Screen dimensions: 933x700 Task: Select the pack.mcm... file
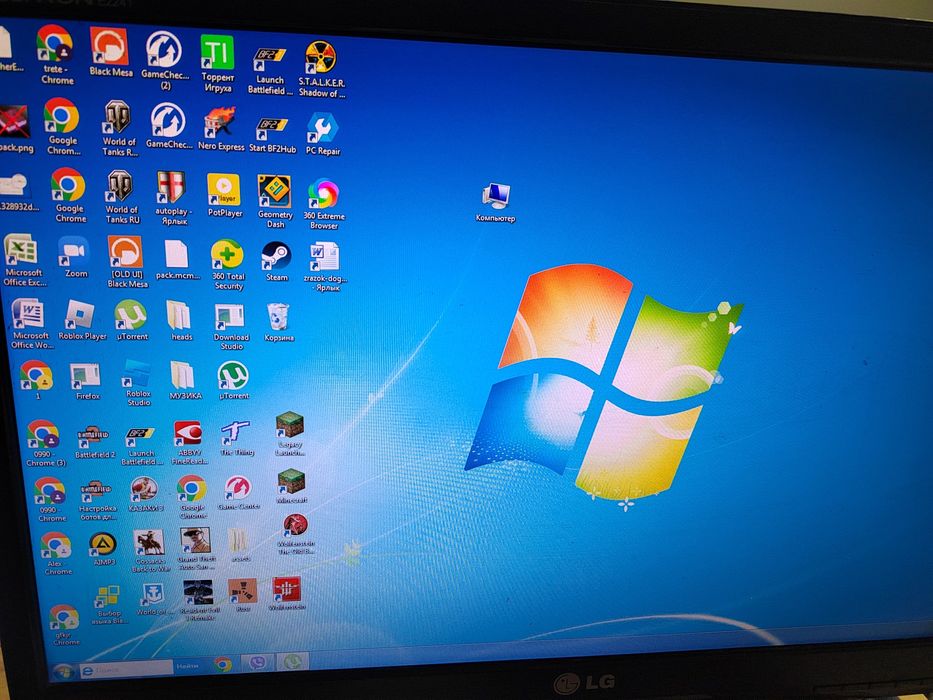[x=177, y=259]
